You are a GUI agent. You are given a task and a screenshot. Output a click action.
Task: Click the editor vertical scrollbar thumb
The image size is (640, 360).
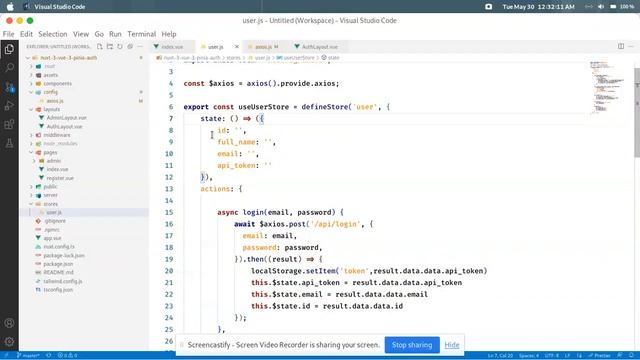point(637,112)
